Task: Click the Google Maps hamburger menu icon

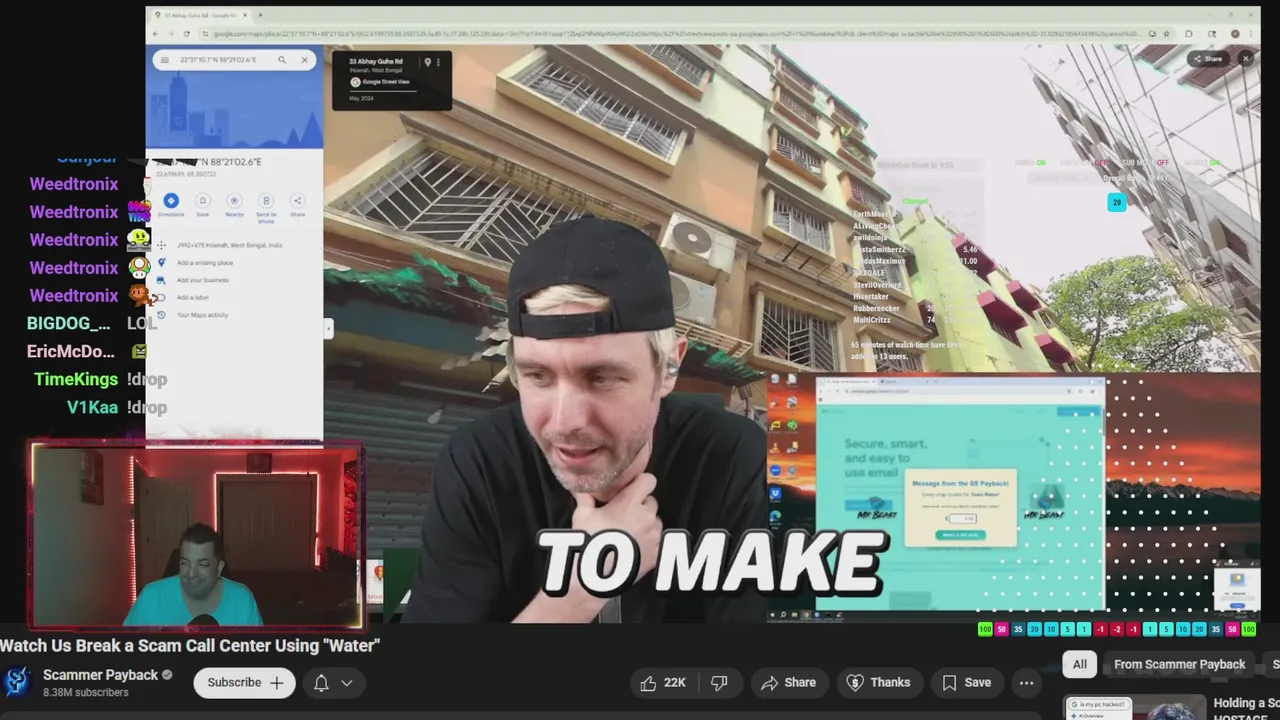Action: pyautogui.click(x=165, y=60)
